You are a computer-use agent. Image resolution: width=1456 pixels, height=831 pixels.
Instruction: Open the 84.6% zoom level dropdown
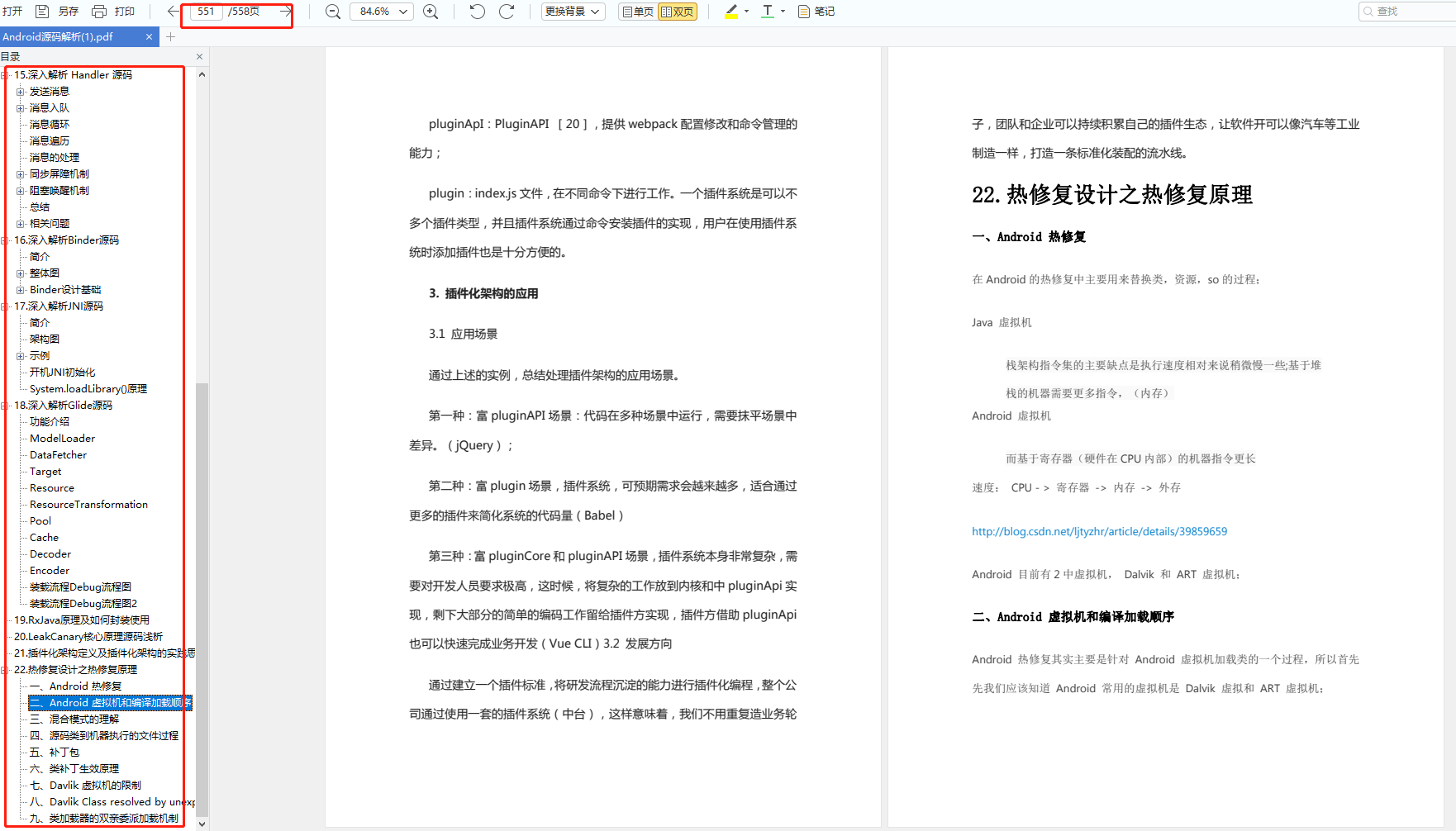(x=382, y=12)
